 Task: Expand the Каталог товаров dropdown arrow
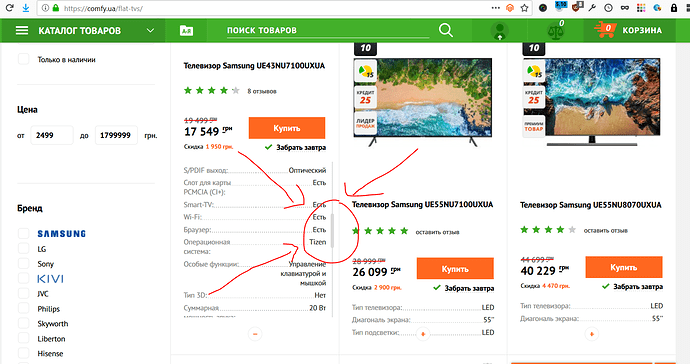tap(150, 30)
